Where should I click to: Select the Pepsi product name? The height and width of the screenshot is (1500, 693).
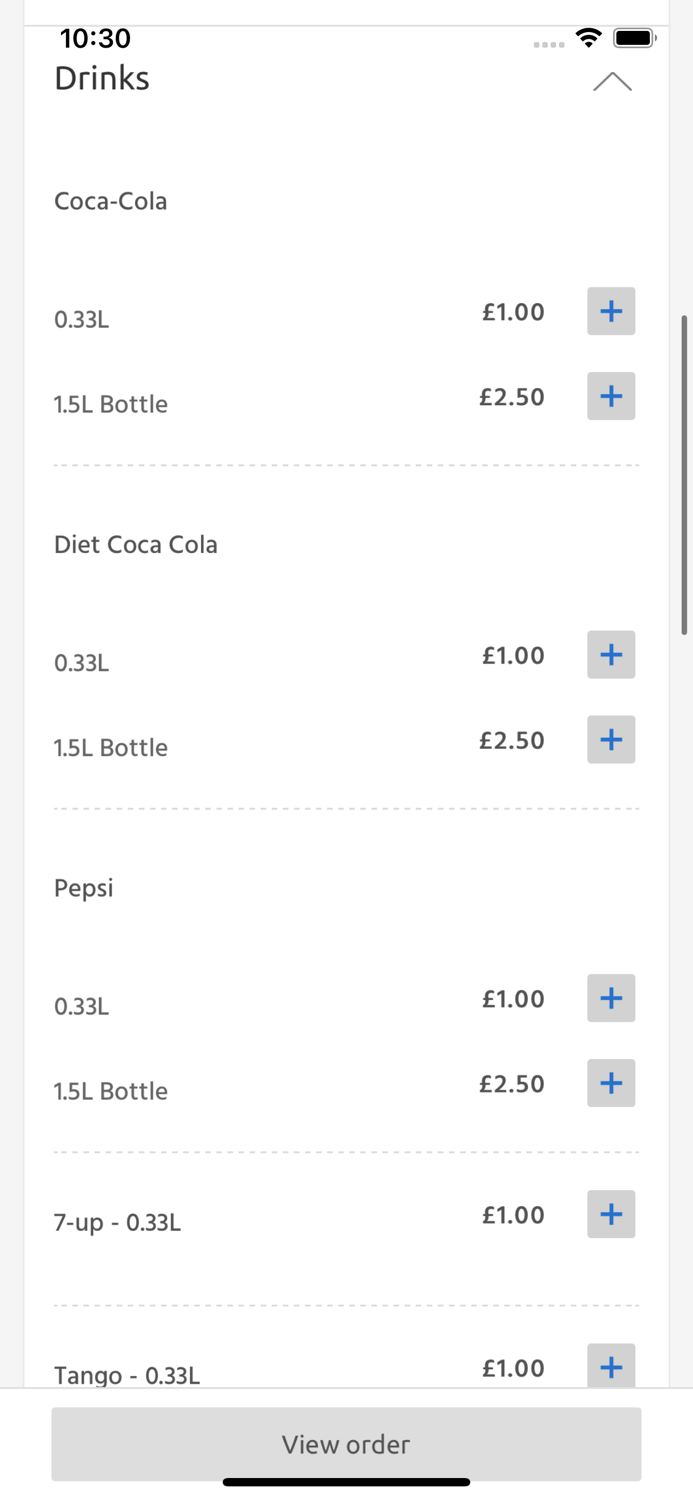click(83, 888)
